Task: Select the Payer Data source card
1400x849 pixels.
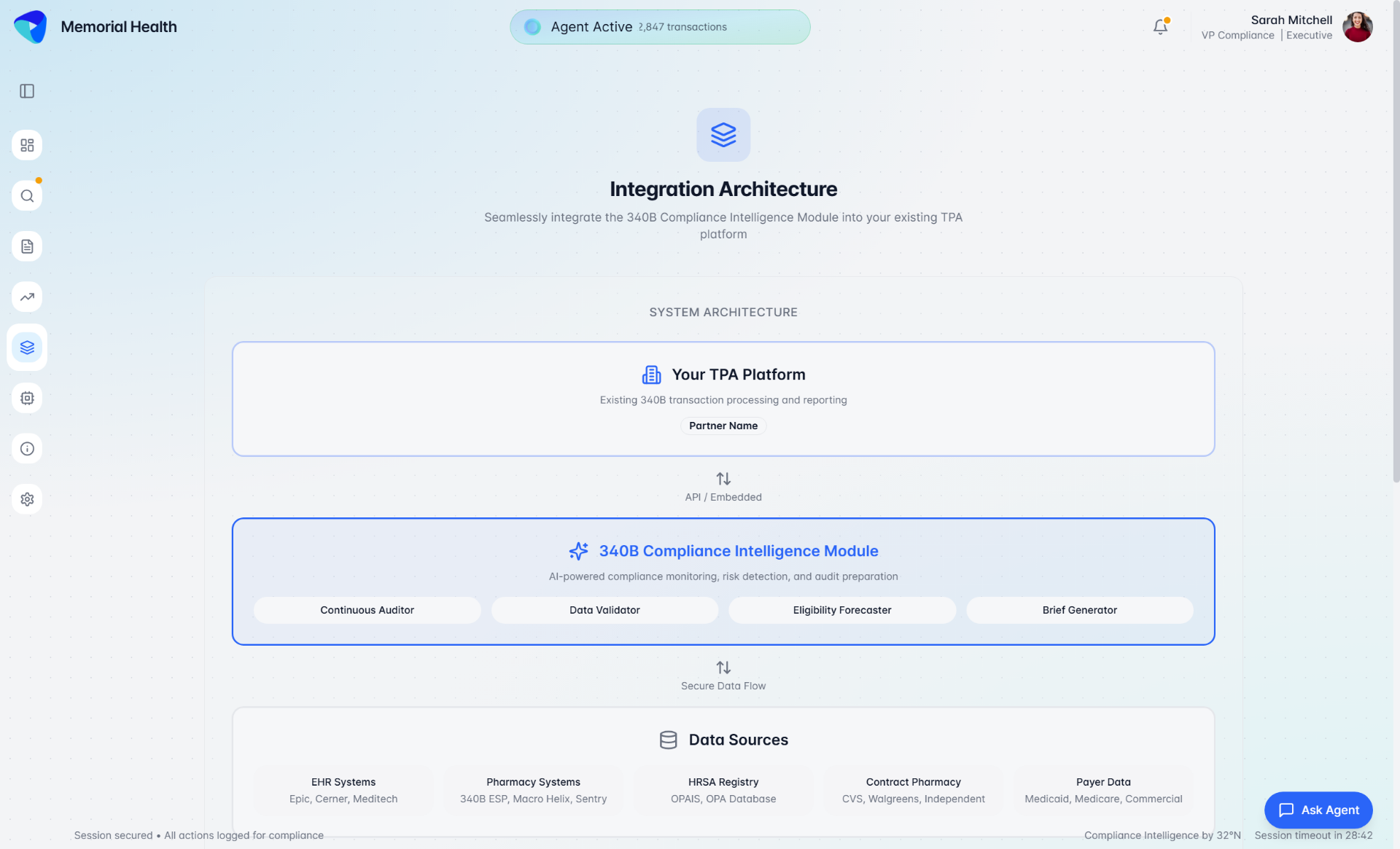Action: 1103,790
